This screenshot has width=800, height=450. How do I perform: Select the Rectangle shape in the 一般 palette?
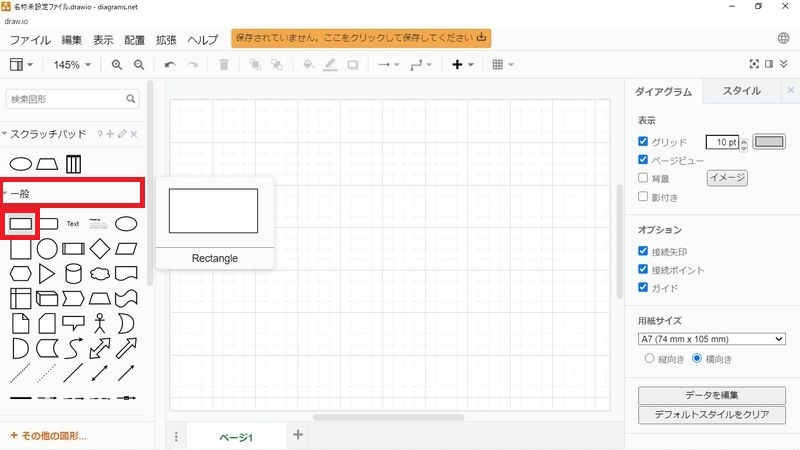point(21,223)
